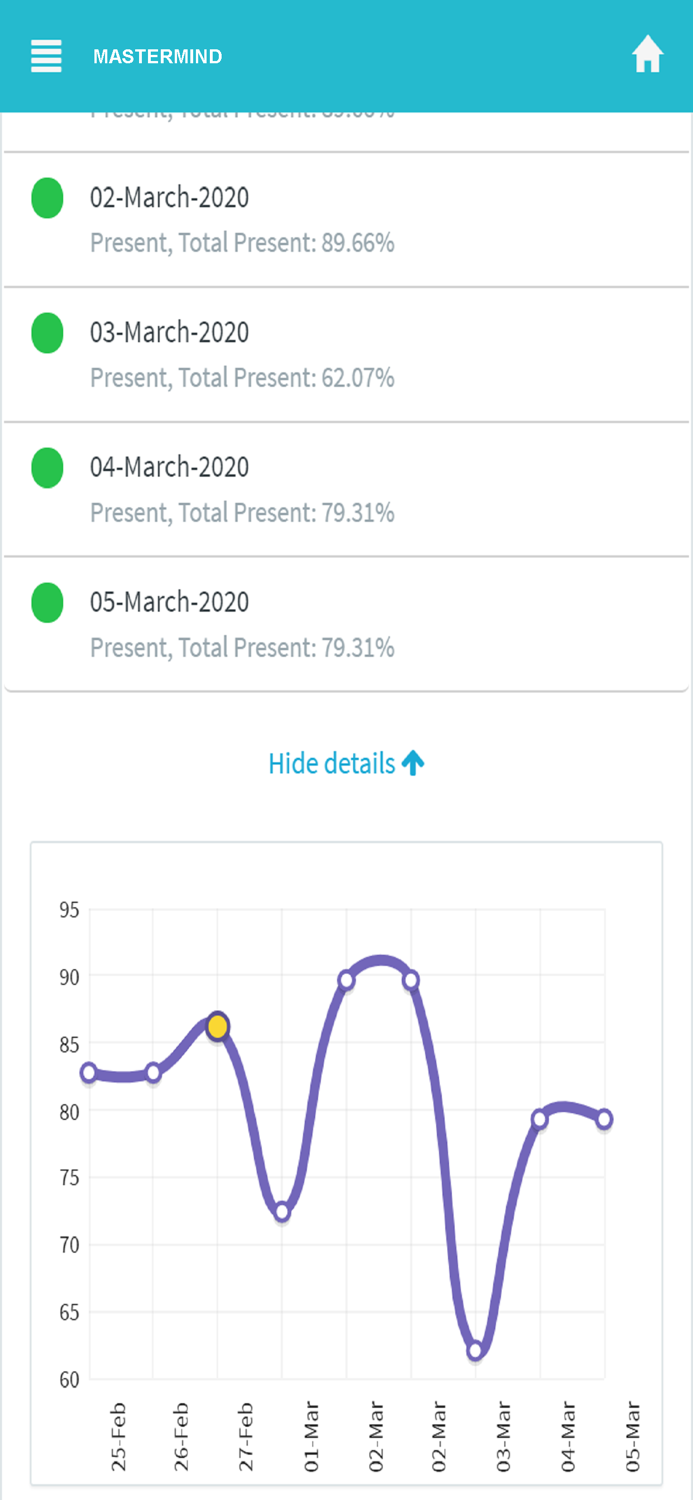The width and height of the screenshot is (693, 1500).
Task: Select the last chart point at 05-Mar
Action: pos(604,1119)
